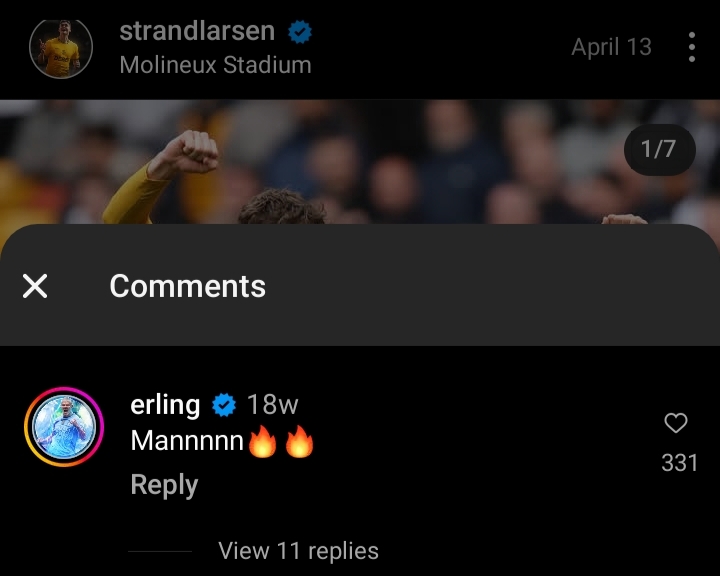
Task: Open the three-dot post options menu
Action: 692,47
